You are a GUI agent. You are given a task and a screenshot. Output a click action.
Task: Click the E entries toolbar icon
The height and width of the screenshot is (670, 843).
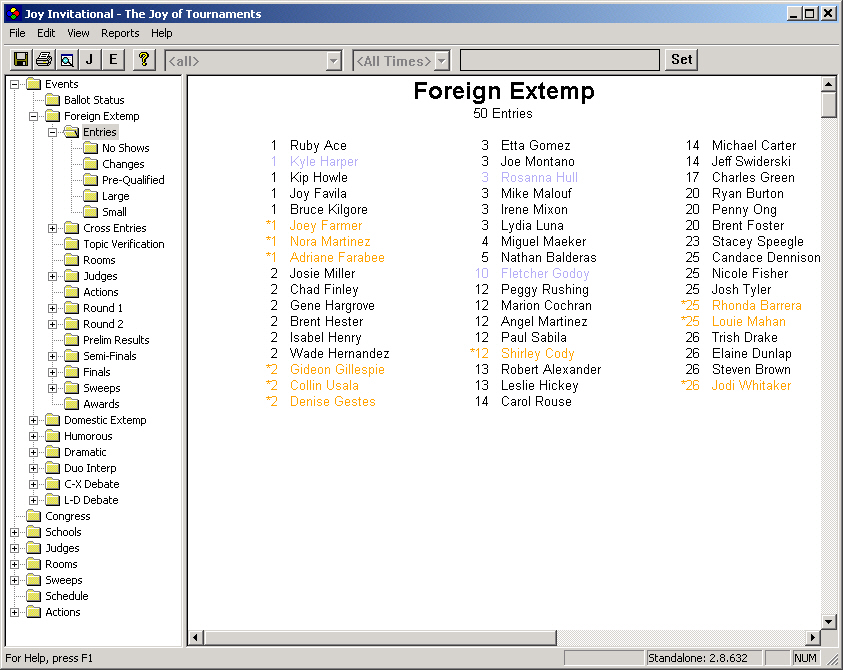(112, 59)
